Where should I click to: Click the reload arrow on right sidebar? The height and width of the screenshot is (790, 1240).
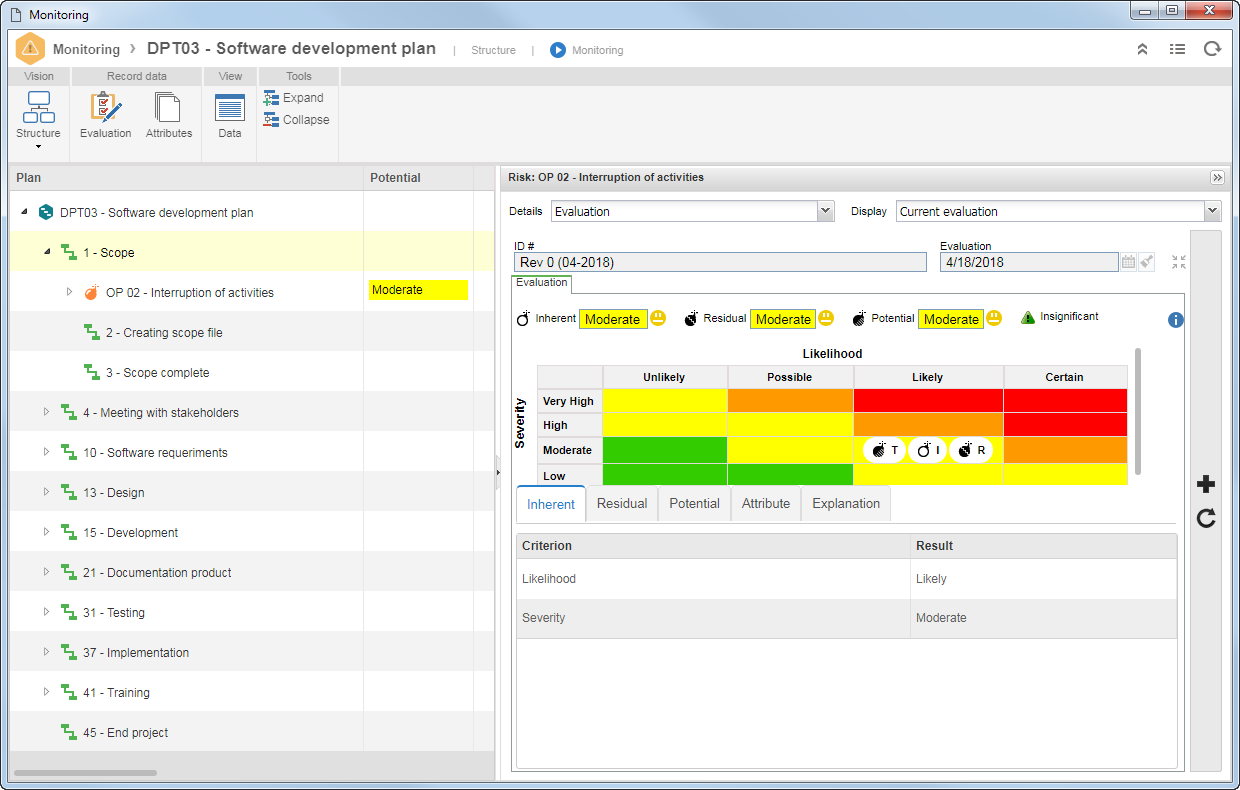[x=1206, y=518]
